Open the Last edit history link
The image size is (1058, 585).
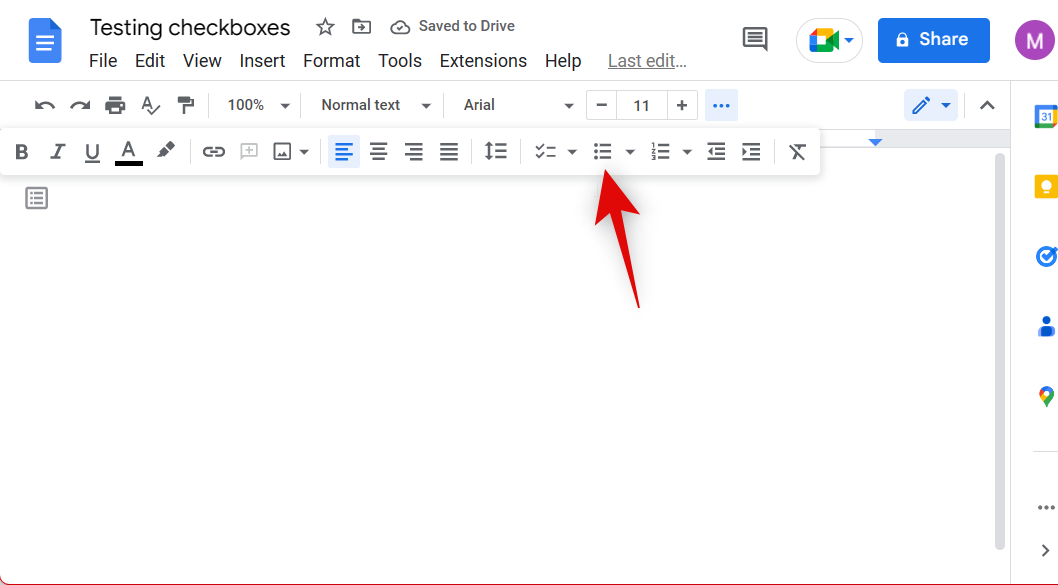tap(646, 60)
